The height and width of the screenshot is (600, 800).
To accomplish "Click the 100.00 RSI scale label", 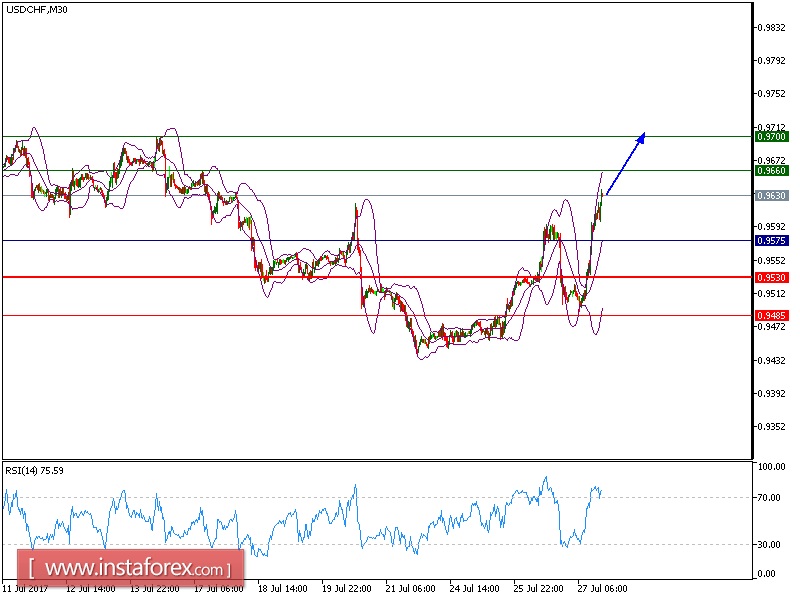I will coord(771,466).
